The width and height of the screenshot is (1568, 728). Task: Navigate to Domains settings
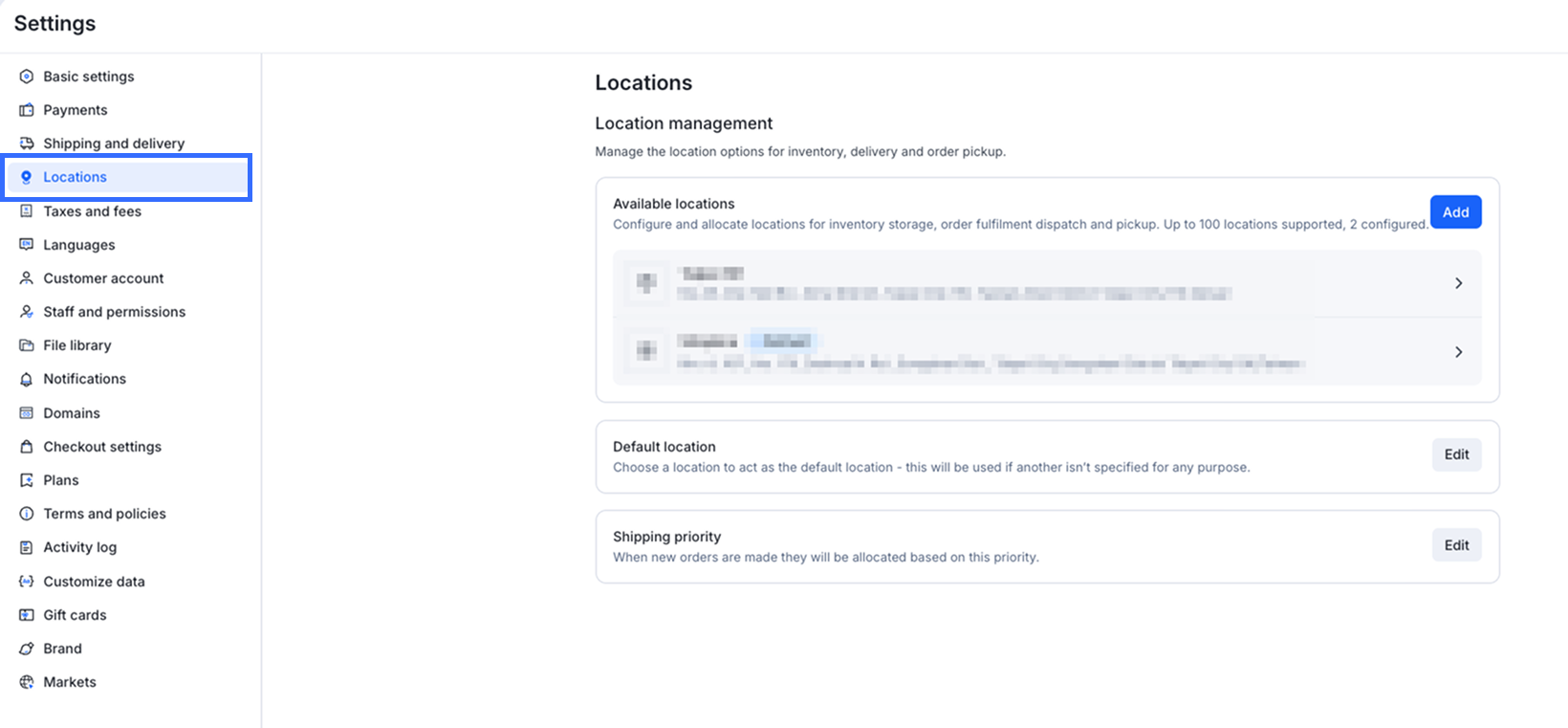[72, 413]
